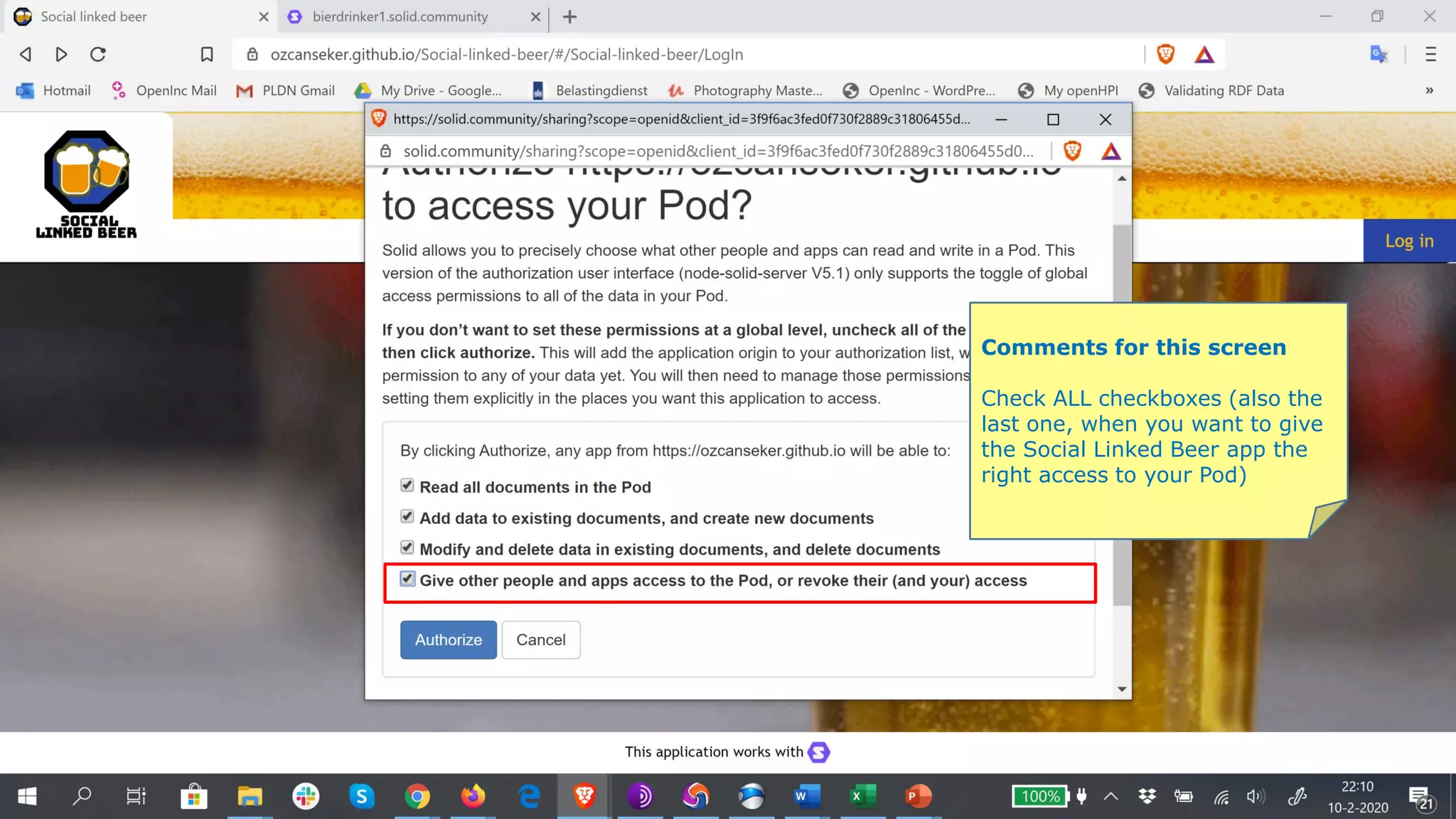Show more bookmarks with the chevron
Screen dimensions: 1456x819
click(1430, 90)
